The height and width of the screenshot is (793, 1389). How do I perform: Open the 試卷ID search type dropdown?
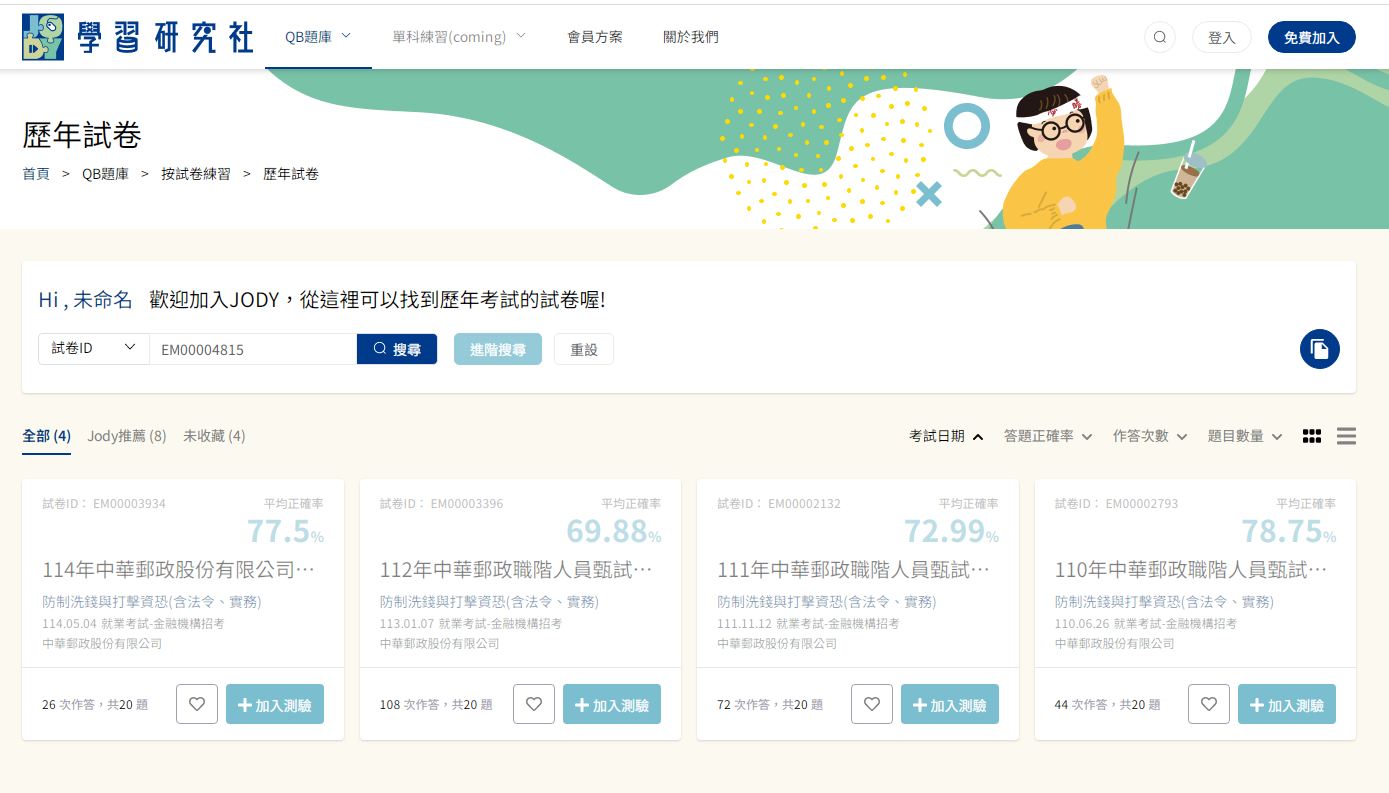point(93,348)
